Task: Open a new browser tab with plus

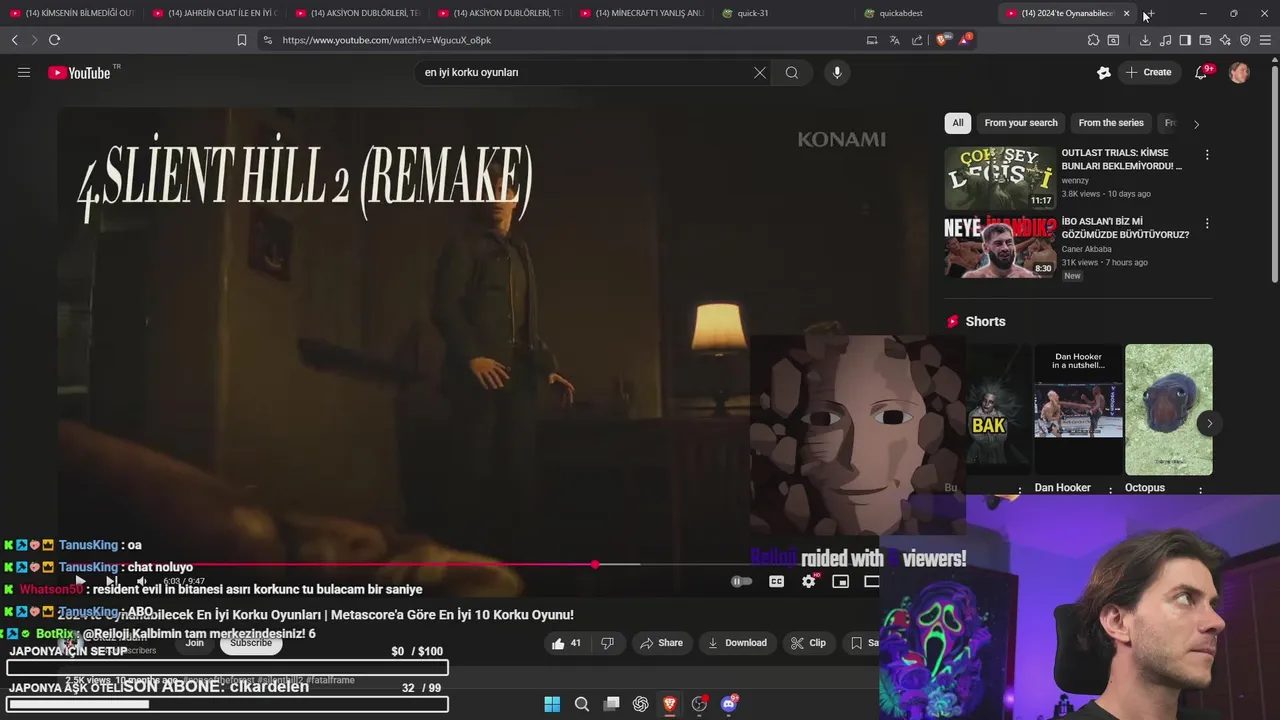Action: 1149,13
